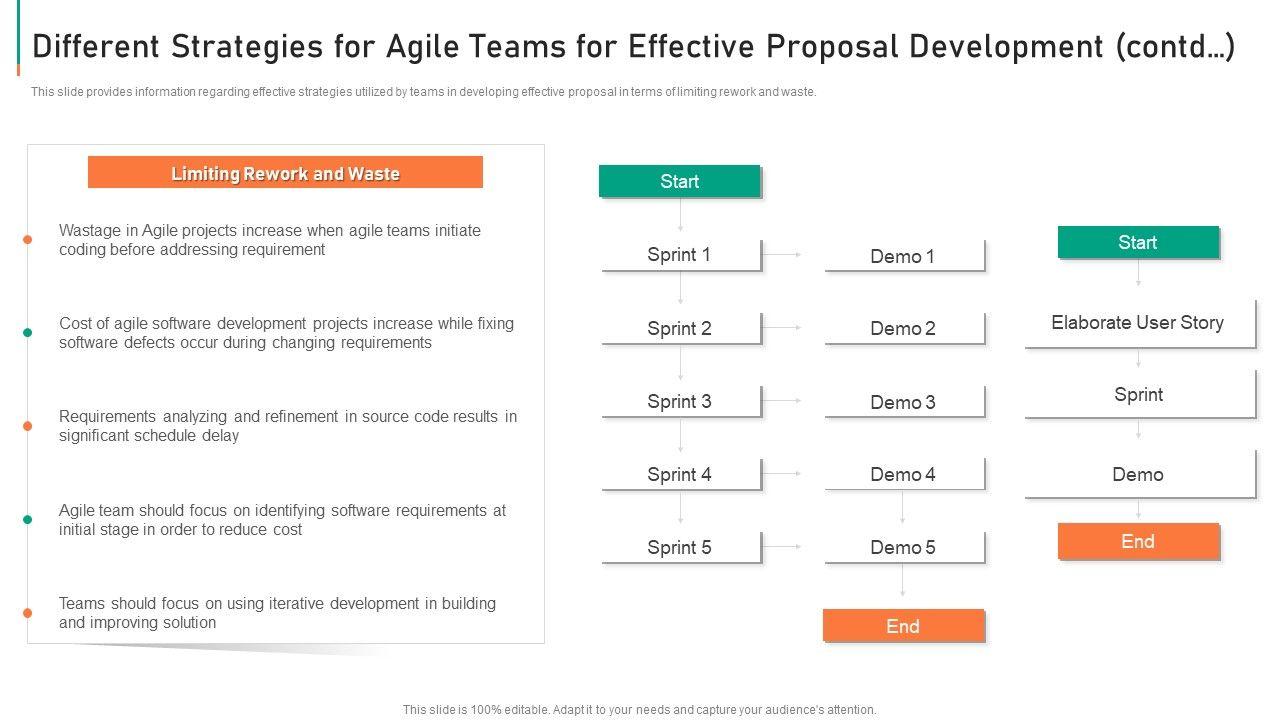Image resolution: width=1280 pixels, height=720 pixels.
Task: Select the Start box above Elaborate User Story
Action: coord(1138,242)
